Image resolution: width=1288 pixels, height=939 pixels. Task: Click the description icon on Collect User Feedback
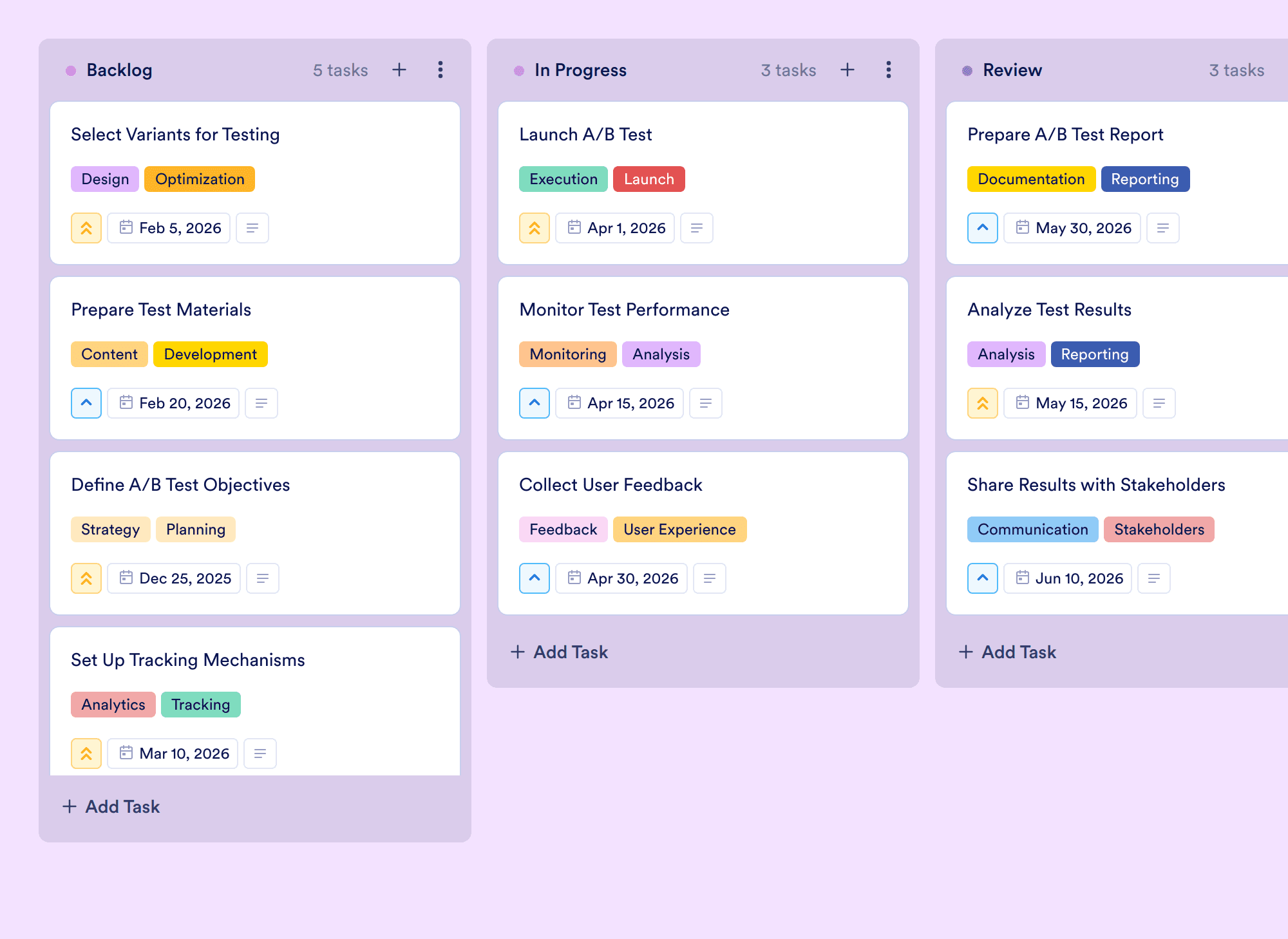click(710, 578)
